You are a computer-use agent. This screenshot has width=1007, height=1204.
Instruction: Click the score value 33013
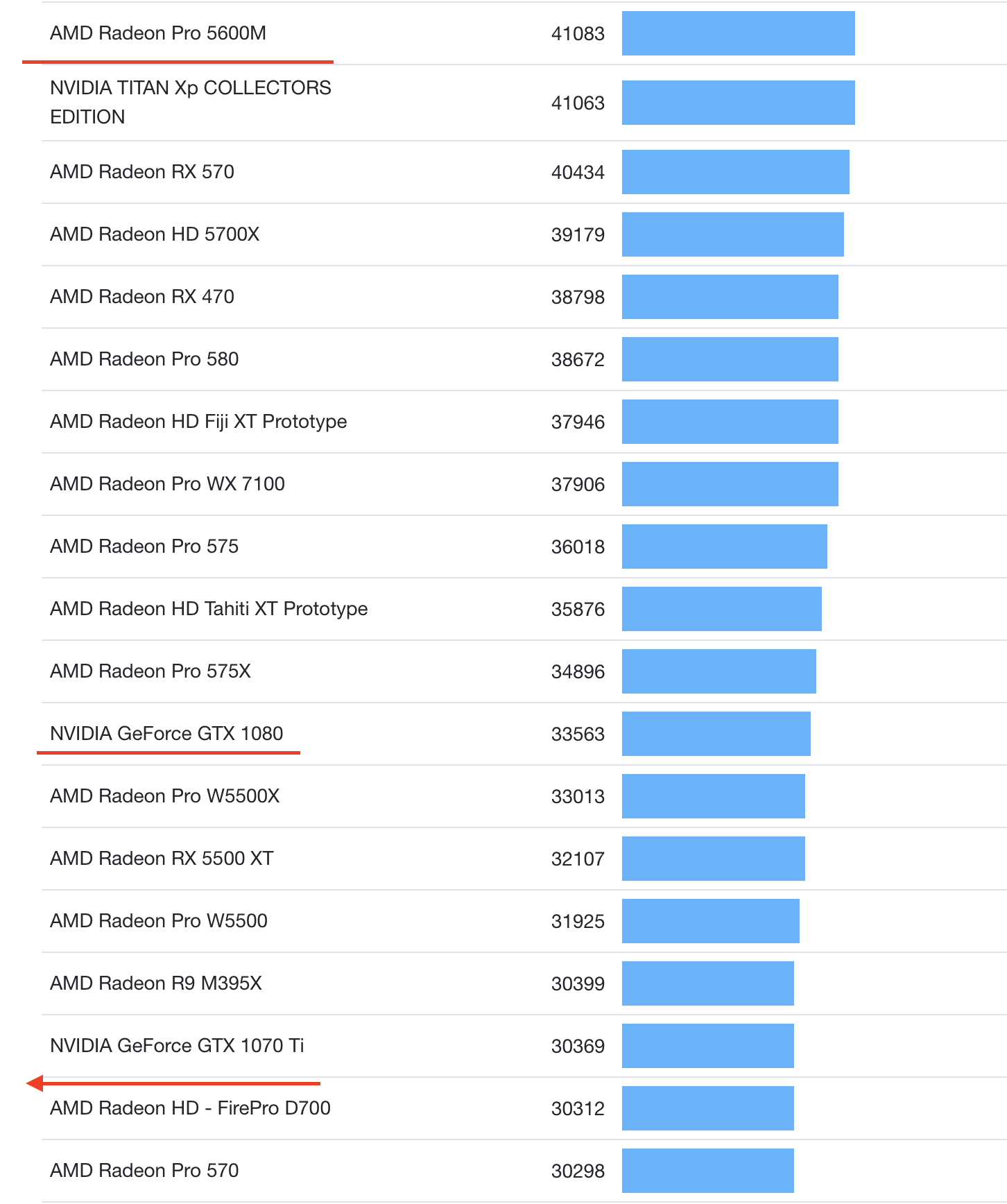578,797
